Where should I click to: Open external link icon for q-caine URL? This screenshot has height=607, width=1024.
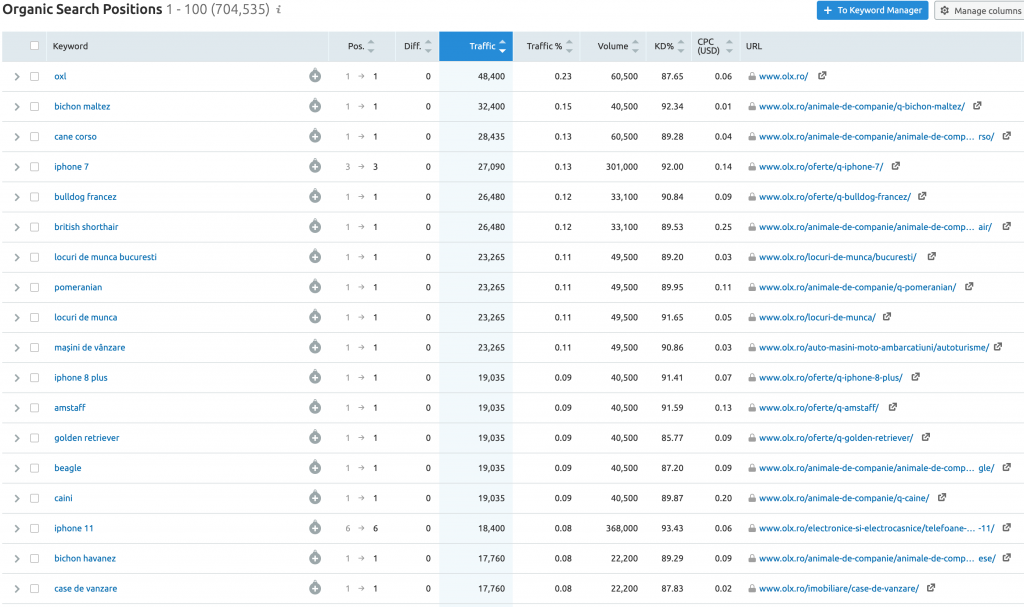click(x=942, y=497)
